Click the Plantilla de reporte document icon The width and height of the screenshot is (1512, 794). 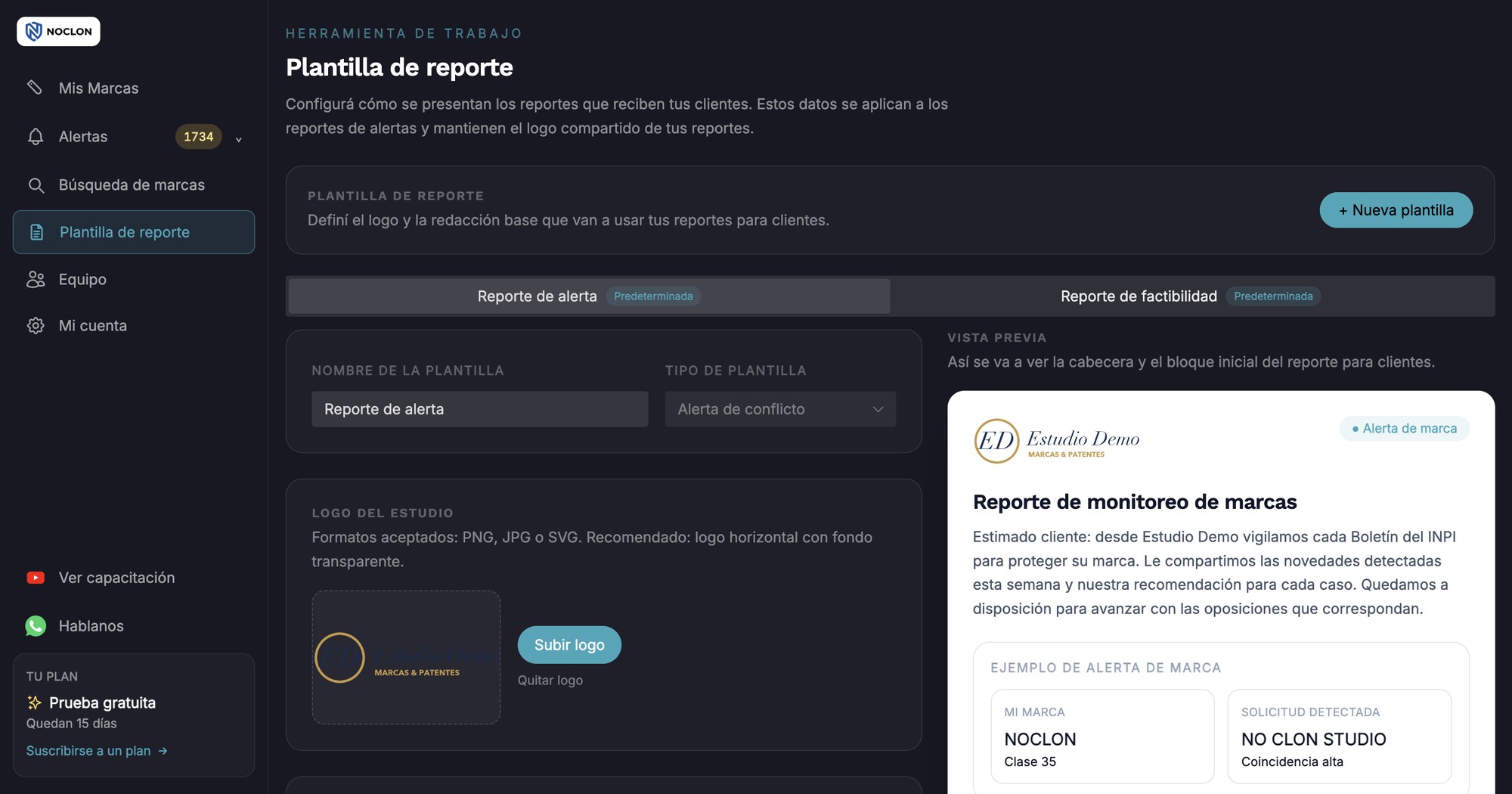click(x=36, y=232)
